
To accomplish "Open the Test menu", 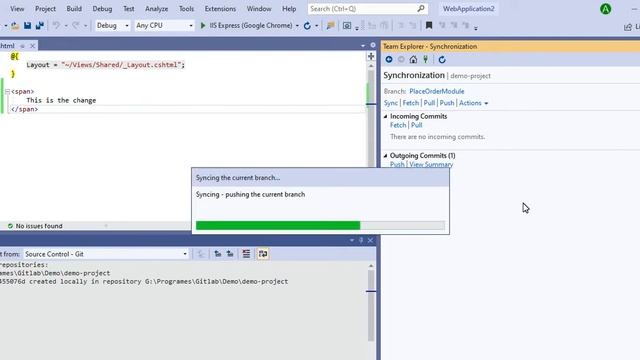I will pos(129,9).
